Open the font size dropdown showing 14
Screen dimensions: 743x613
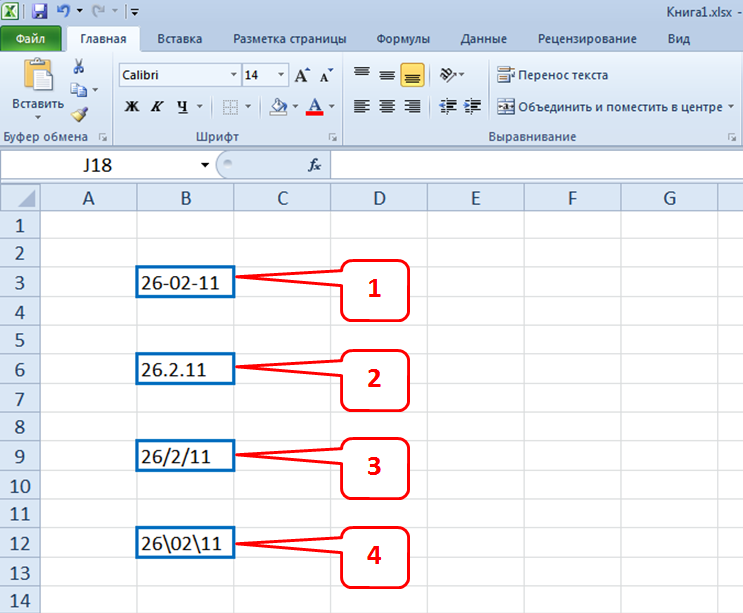pos(281,75)
